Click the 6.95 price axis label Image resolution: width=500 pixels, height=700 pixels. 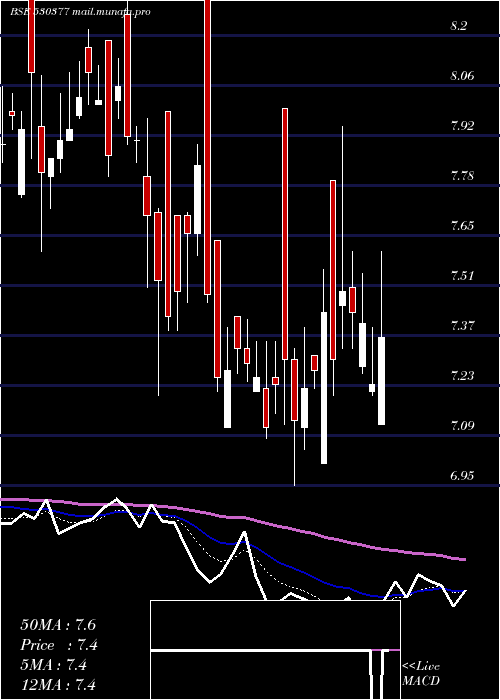[x=462, y=476]
